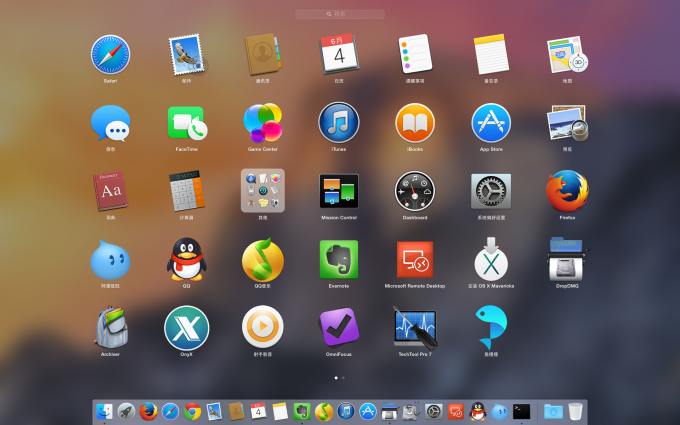Screen dimensions: 680x425
Task: Launch OnyX
Action: 186,328
